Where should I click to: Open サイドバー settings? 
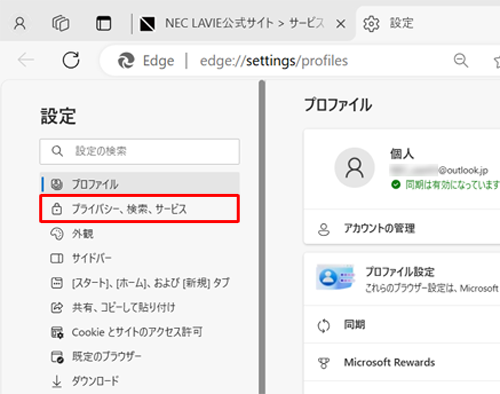click(x=139, y=258)
